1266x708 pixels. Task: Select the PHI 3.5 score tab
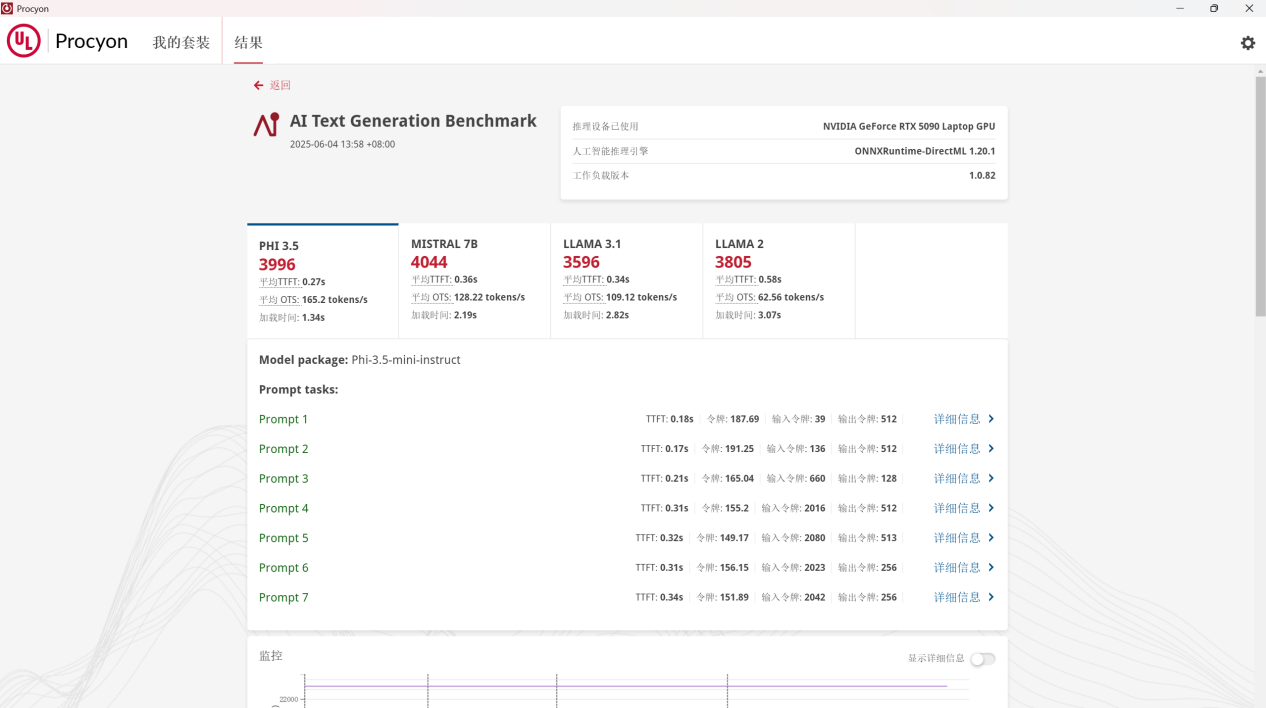pyautogui.click(x=322, y=281)
